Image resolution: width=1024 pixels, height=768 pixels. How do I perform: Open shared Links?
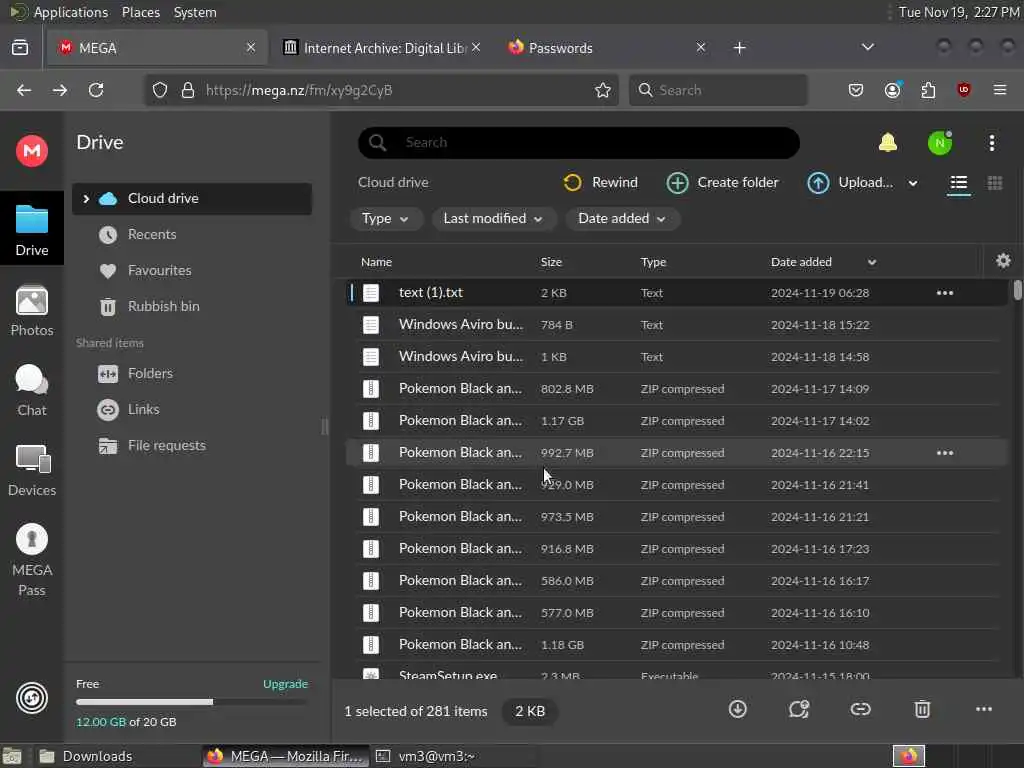144,409
